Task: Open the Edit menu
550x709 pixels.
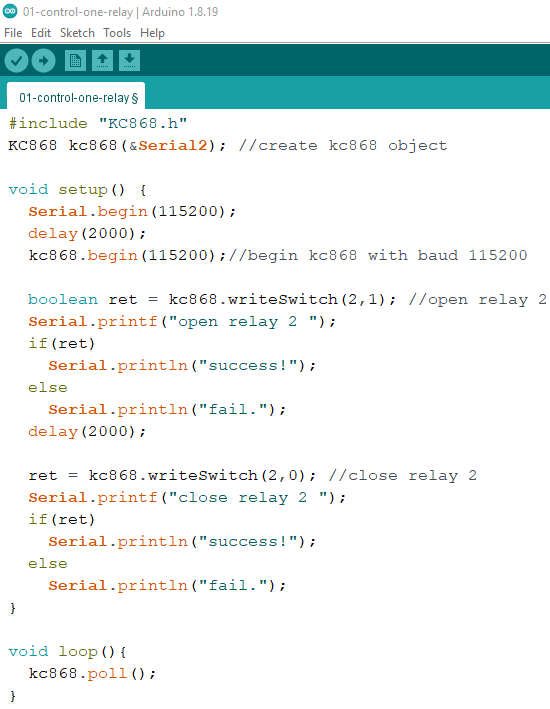Action: pyautogui.click(x=41, y=33)
